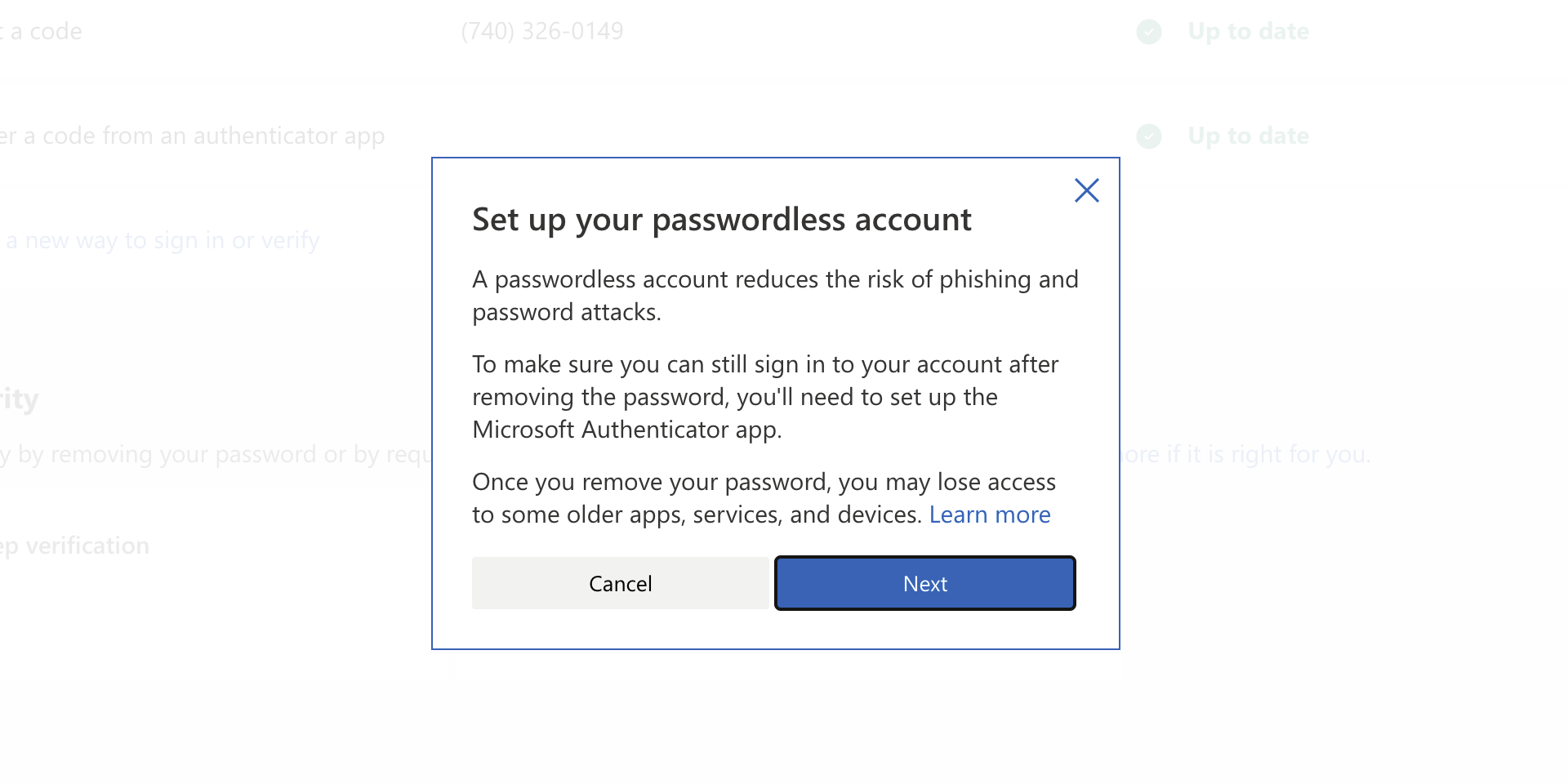Click the "Set up your passwordless account" title
Image resolution: width=1568 pixels, height=784 pixels.
(x=721, y=219)
